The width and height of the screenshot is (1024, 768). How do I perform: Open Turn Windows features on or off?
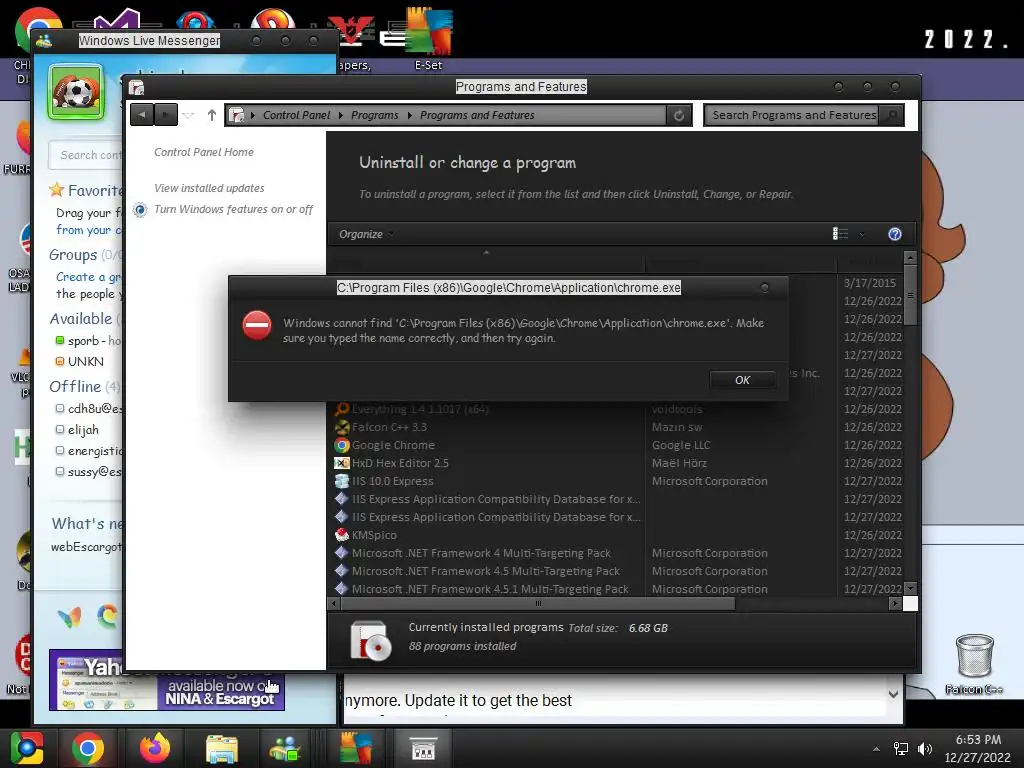pos(233,209)
